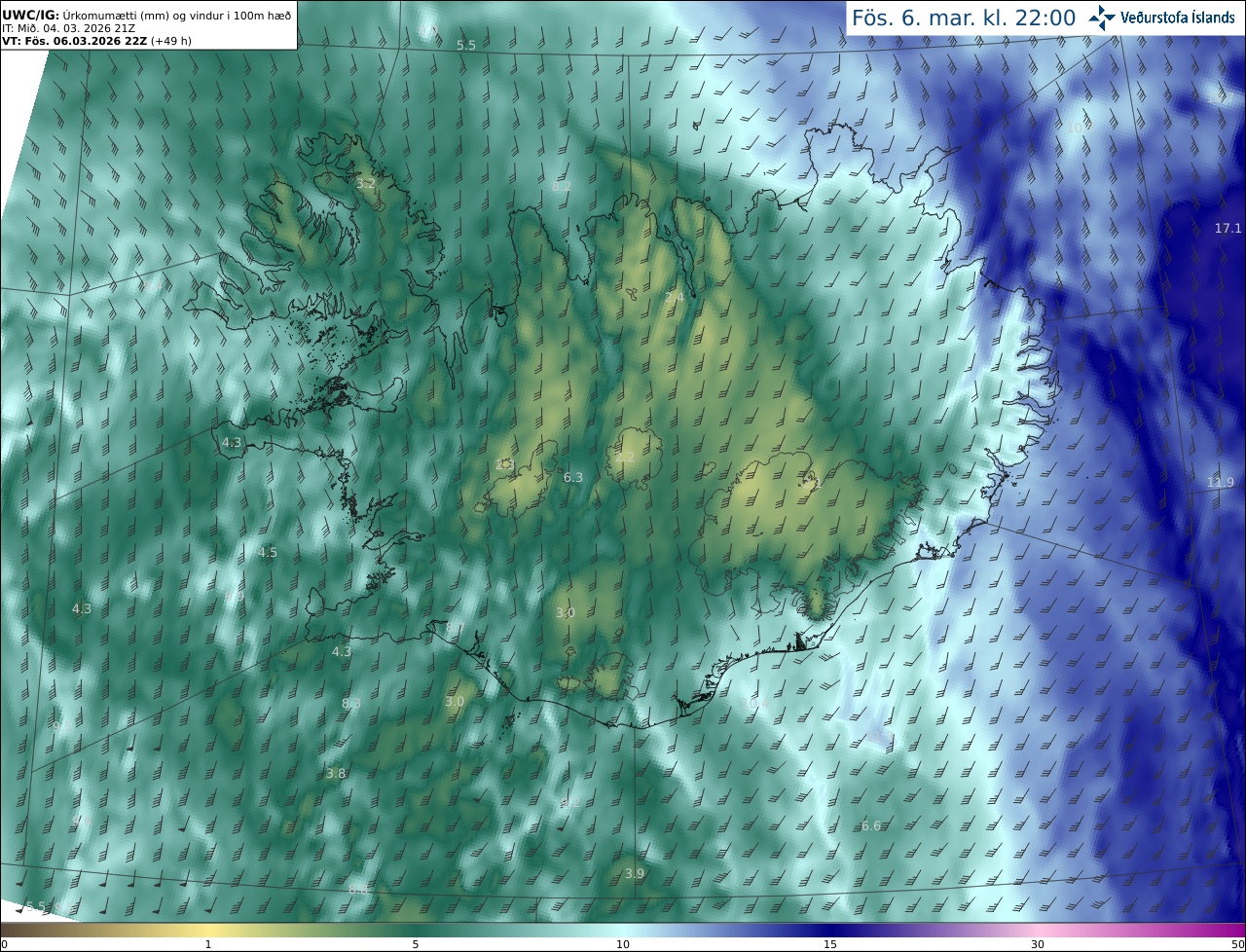The height and width of the screenshot is (952, 1246).
Task: Click the "50" tick on the colour scale
Action: (x=1238, y=944)
